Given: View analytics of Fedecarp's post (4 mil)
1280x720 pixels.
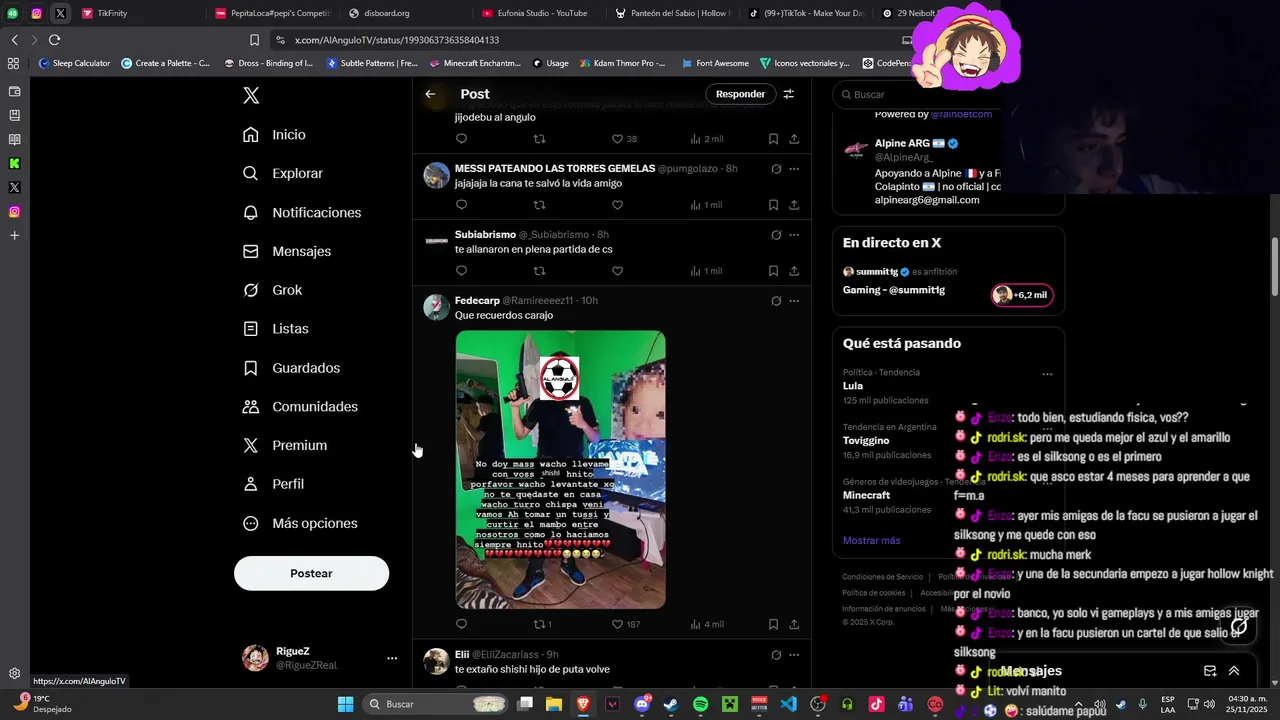Looking at the screenshot, I should point(706,624).
